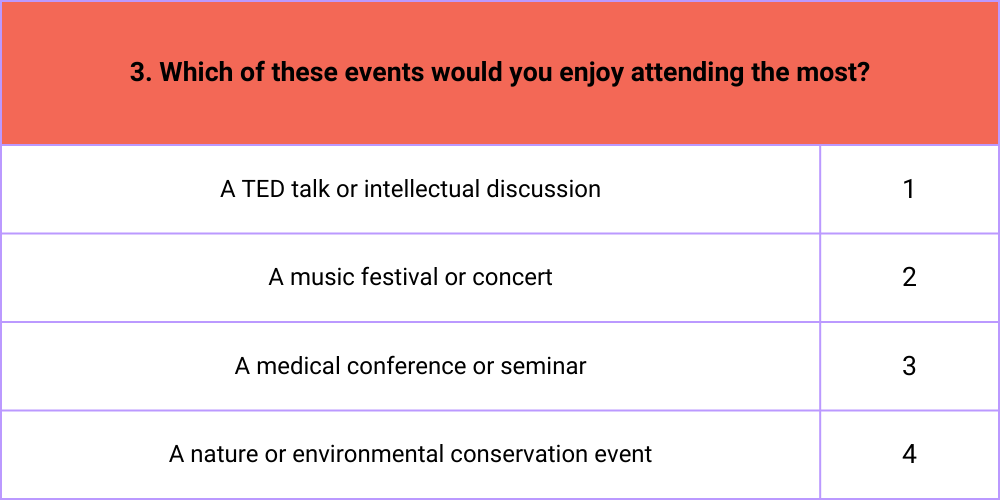Choose 'A TED talk or intellectual discussion'

click(x=411, y=189)
